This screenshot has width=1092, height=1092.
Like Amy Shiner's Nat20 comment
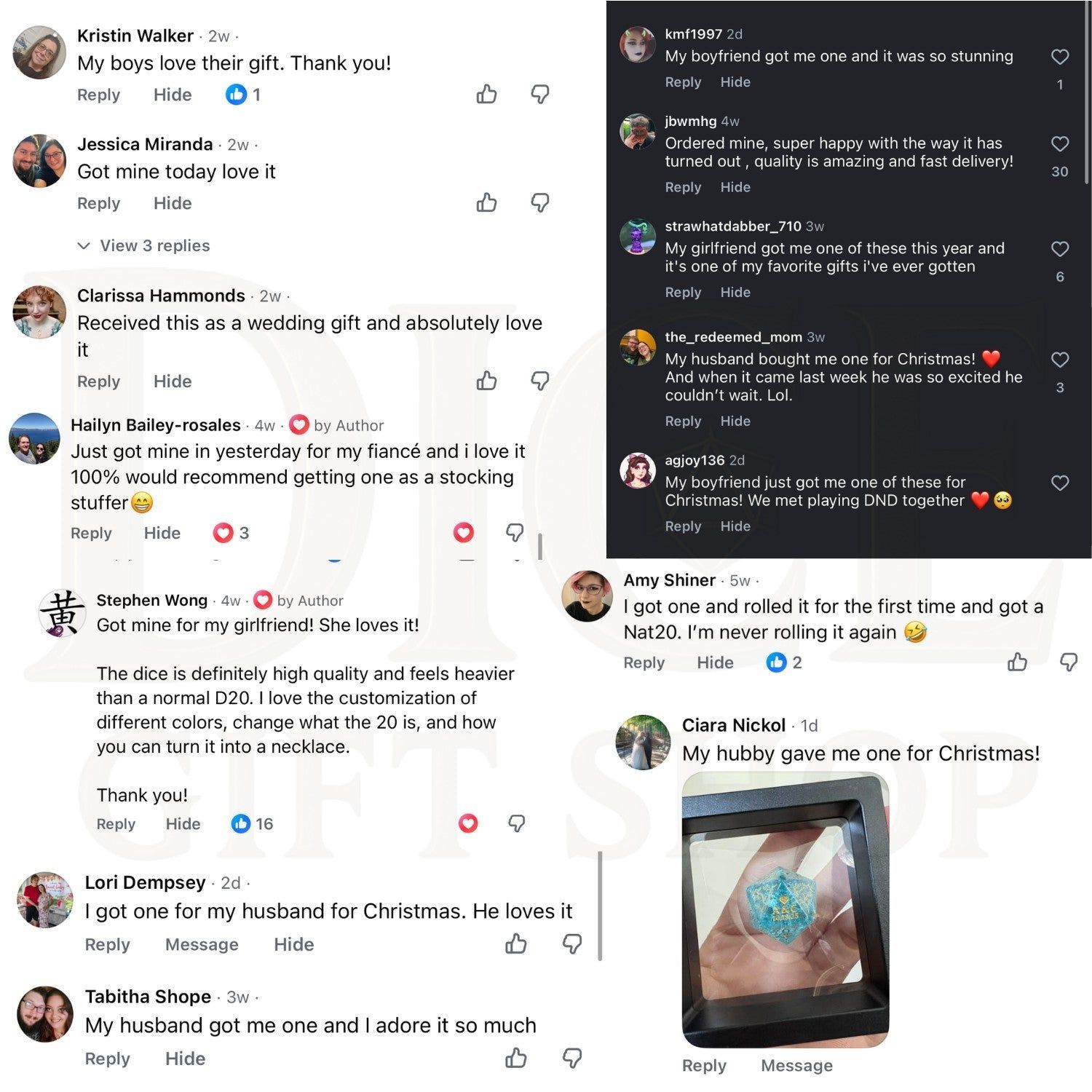(1017, 662)
